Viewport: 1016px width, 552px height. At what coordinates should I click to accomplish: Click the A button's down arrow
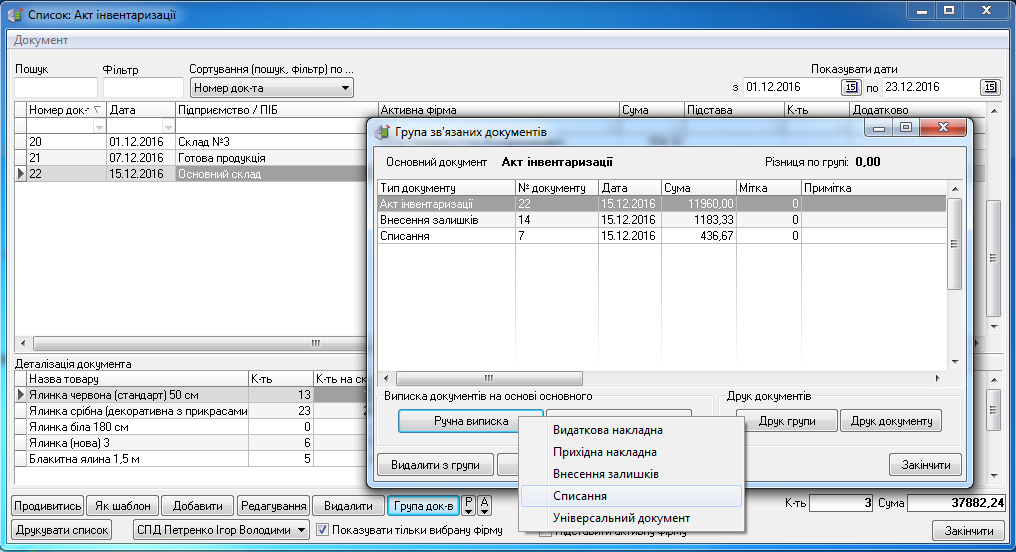click(484, 510)
